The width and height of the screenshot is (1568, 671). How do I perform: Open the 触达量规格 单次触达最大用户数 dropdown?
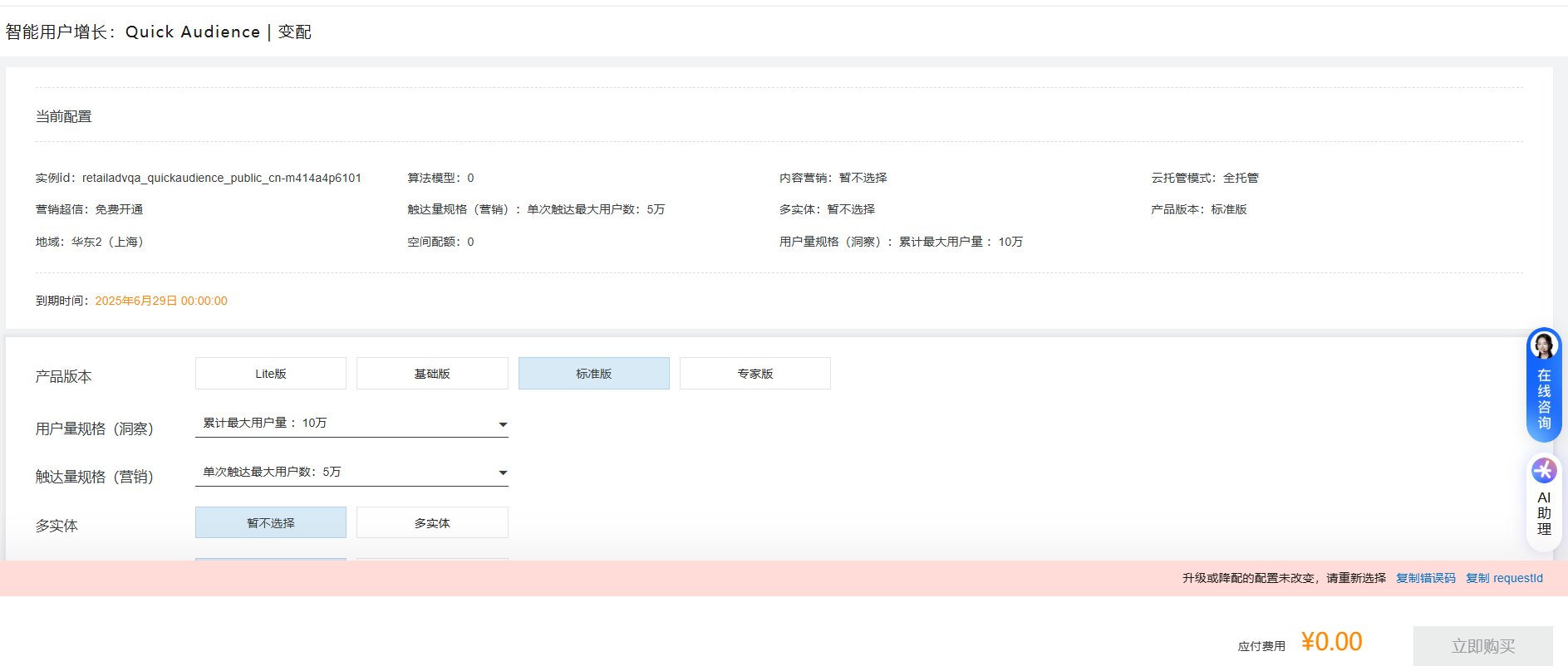(x=351, y=472)
